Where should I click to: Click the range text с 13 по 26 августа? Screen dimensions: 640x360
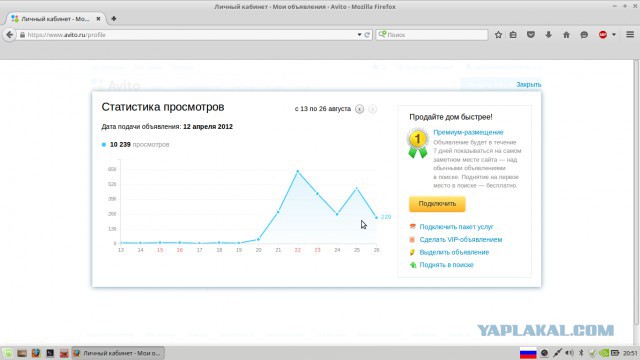tap(323, 109)
